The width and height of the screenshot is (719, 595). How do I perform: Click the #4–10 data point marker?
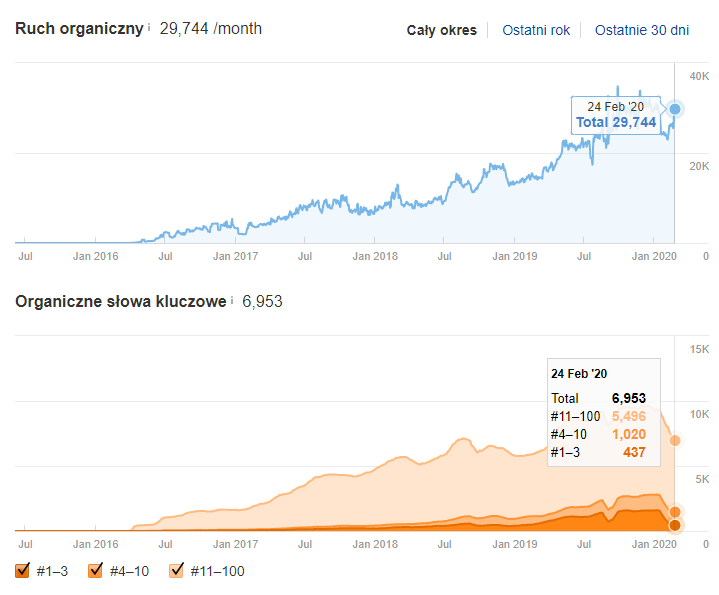coord(675,512)
